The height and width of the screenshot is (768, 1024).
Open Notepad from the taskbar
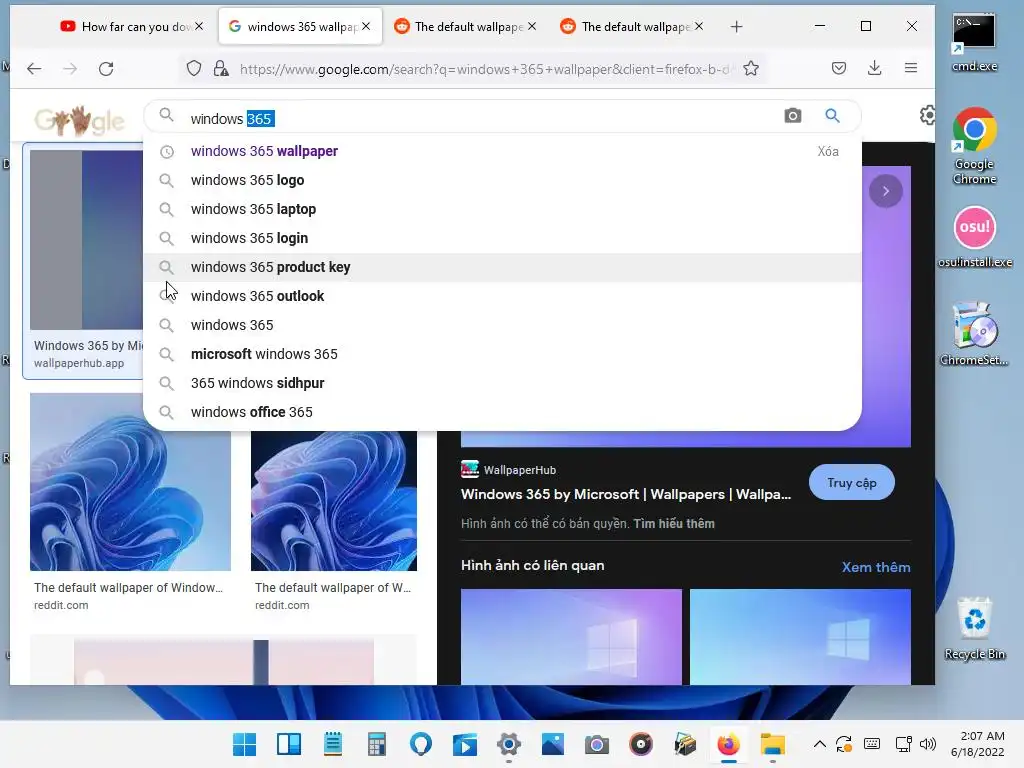tap(333, 744)
